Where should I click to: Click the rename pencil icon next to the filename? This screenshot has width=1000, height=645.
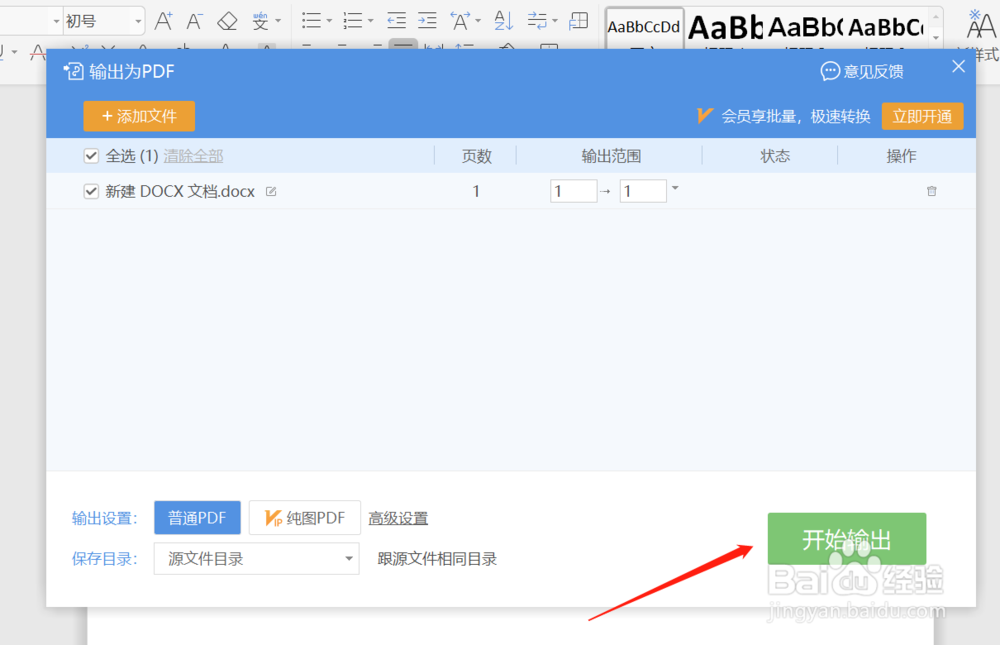pos(269,190)
